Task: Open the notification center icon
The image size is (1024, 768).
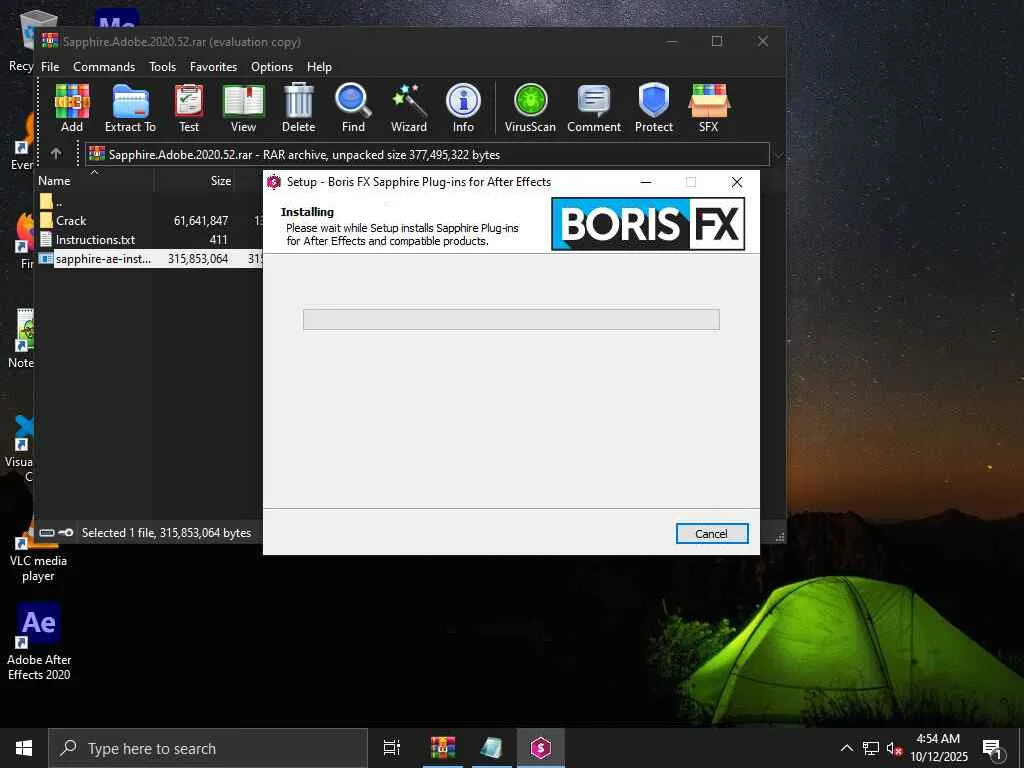Action: [x=993, y=748]
